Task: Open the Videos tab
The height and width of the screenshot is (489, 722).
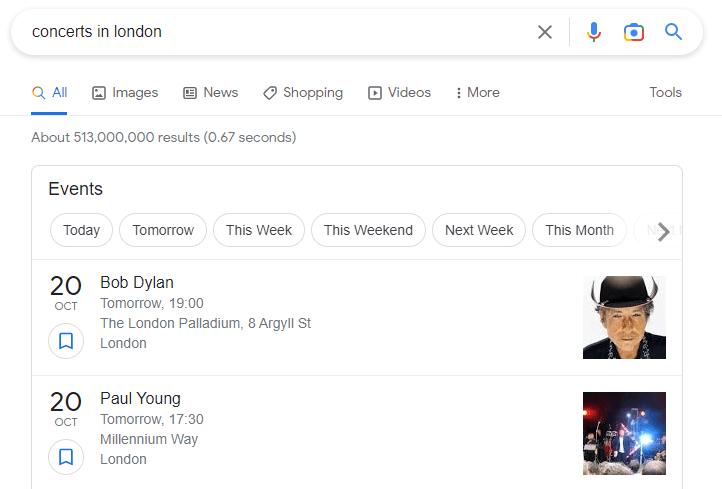Action: coord(399,93)
